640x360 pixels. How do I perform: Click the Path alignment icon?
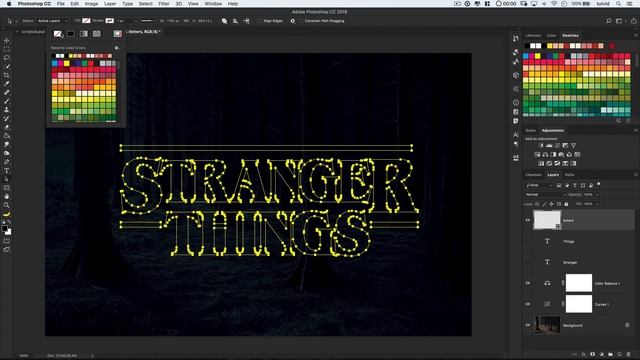[x=236, y=21]
